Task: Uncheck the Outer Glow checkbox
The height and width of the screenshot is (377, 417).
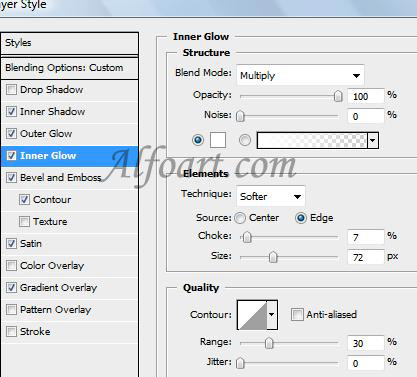Action: (11, 133)
